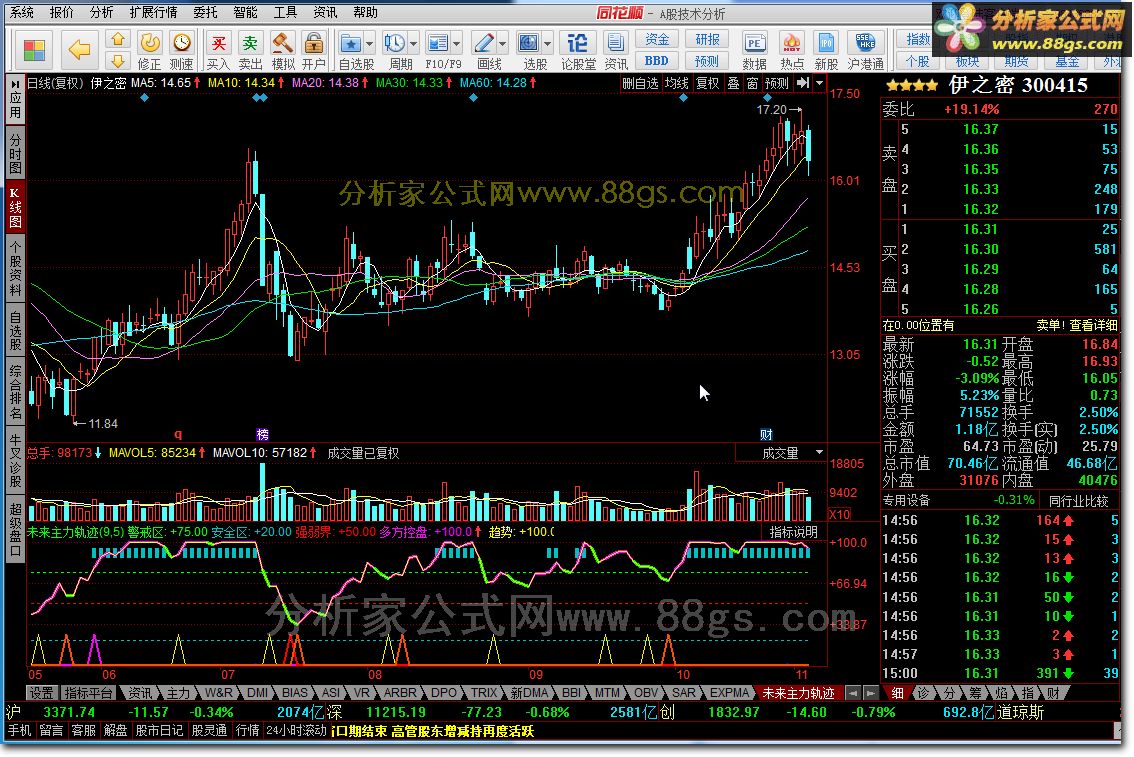Toggle the 窗 window option
Screen dimensions: 1134x757
point(752,83)
